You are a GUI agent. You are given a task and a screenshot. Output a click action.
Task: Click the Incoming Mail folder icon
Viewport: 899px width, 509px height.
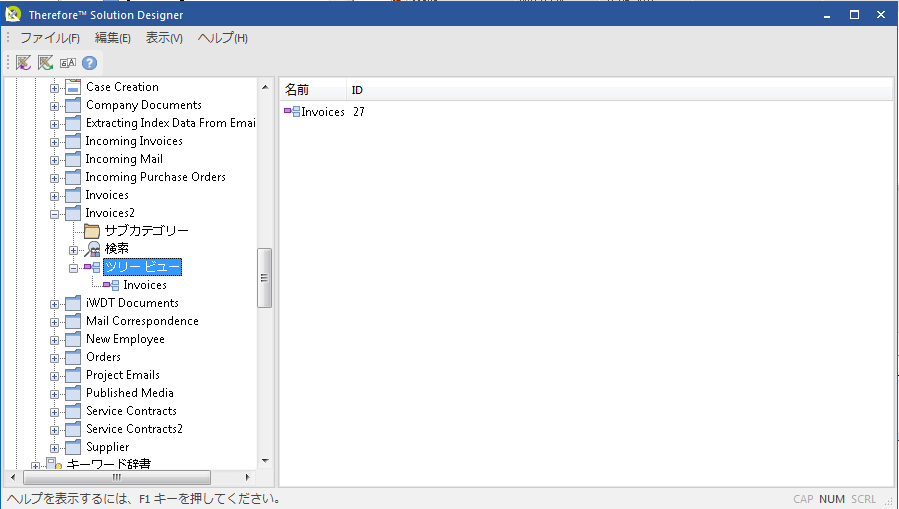[73, 159]
